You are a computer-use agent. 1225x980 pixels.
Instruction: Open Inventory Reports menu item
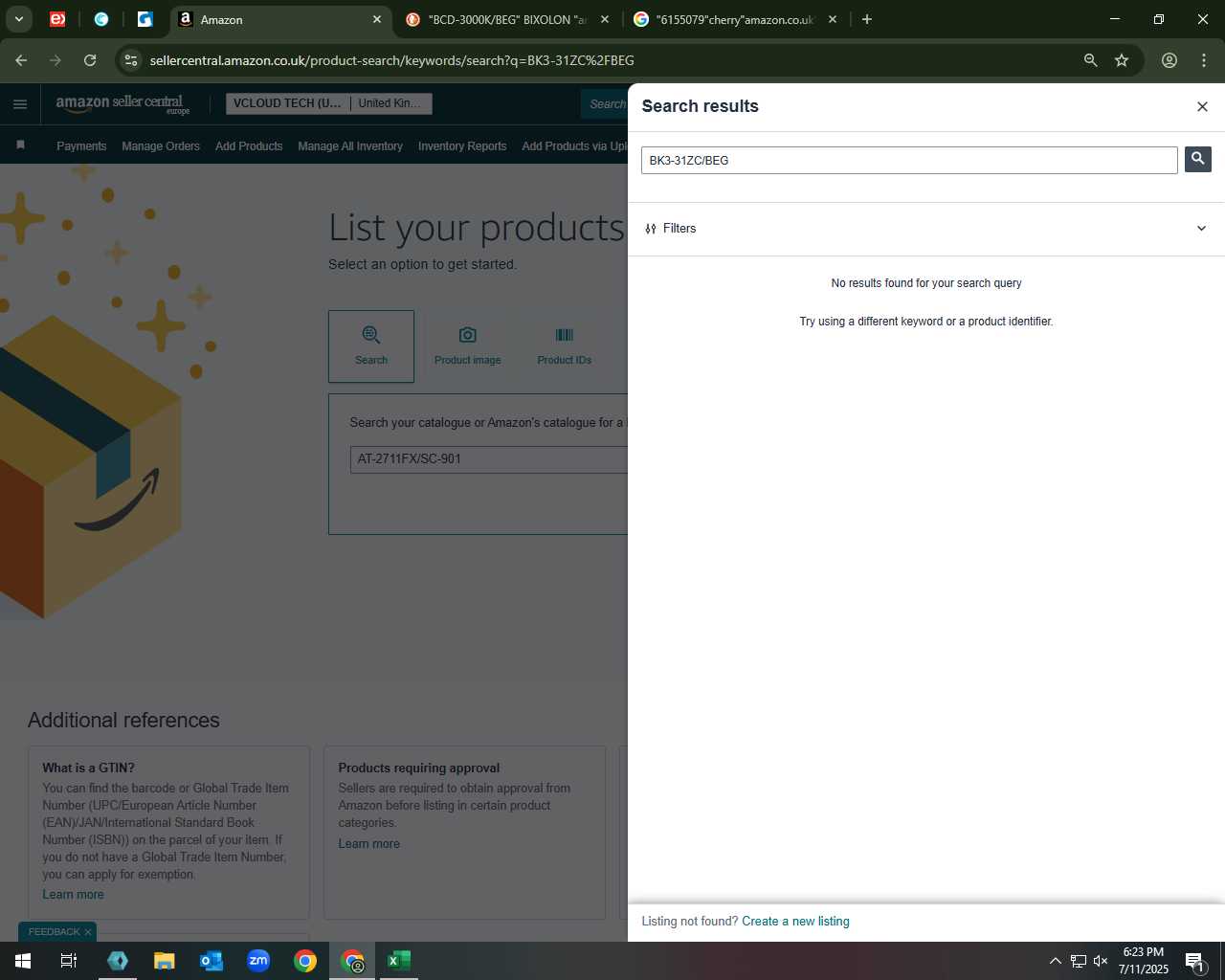[x=462, y=146]
